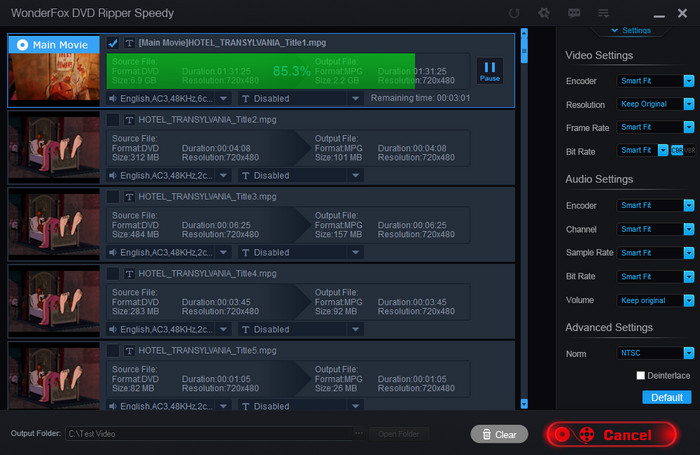Click the file list scrollbar down arrow

click(524, 404)
